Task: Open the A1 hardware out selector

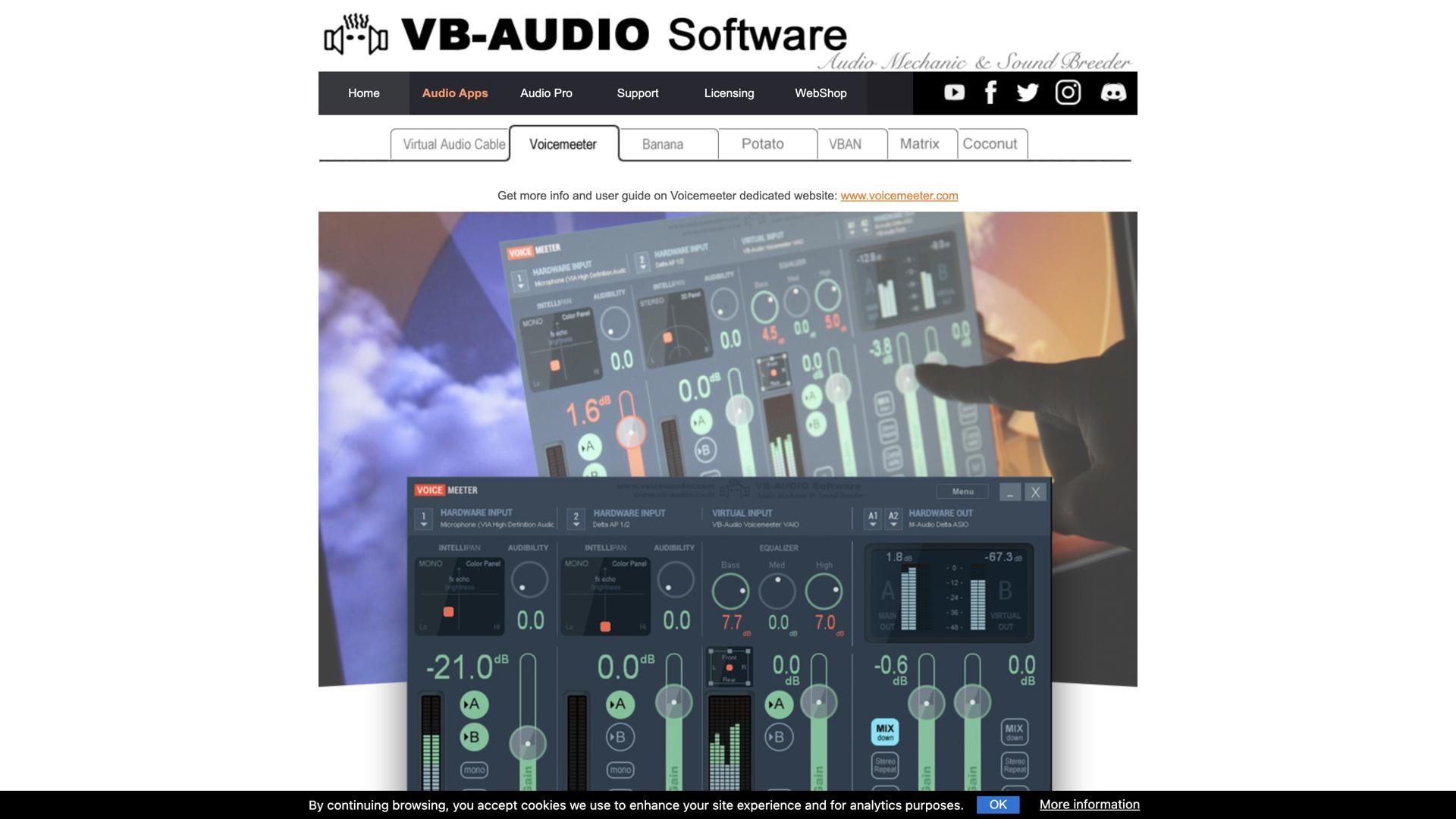Action: coord(873,519)
